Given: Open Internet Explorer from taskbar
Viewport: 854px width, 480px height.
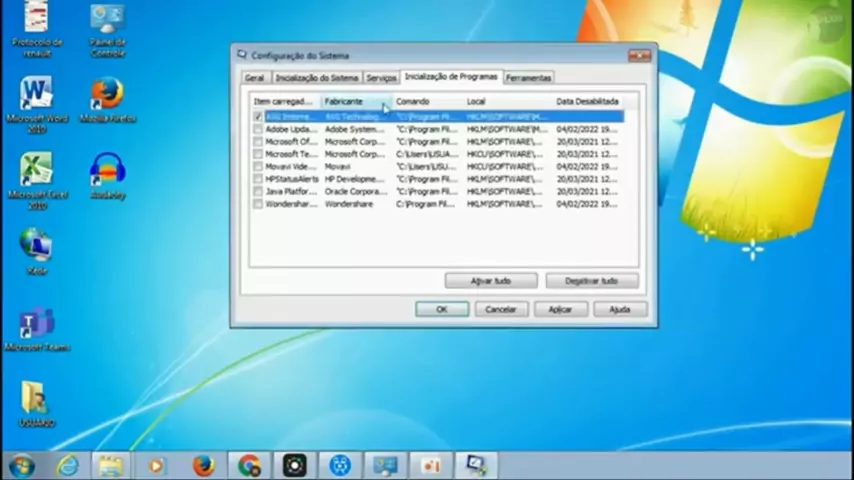Looking at the screenshot, I should point(68,466).
